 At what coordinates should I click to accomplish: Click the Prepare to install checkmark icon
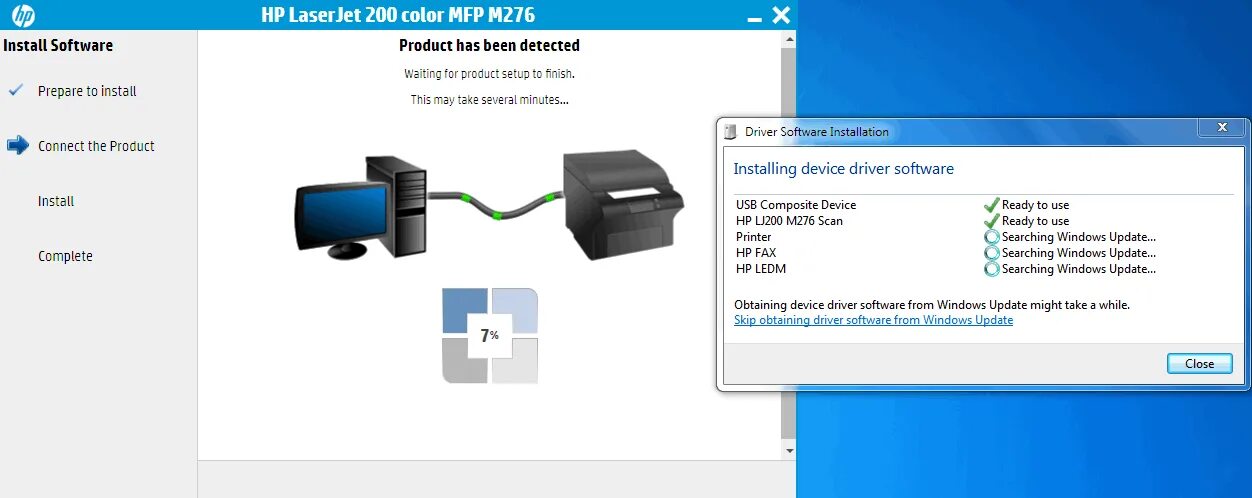point(15,90)
